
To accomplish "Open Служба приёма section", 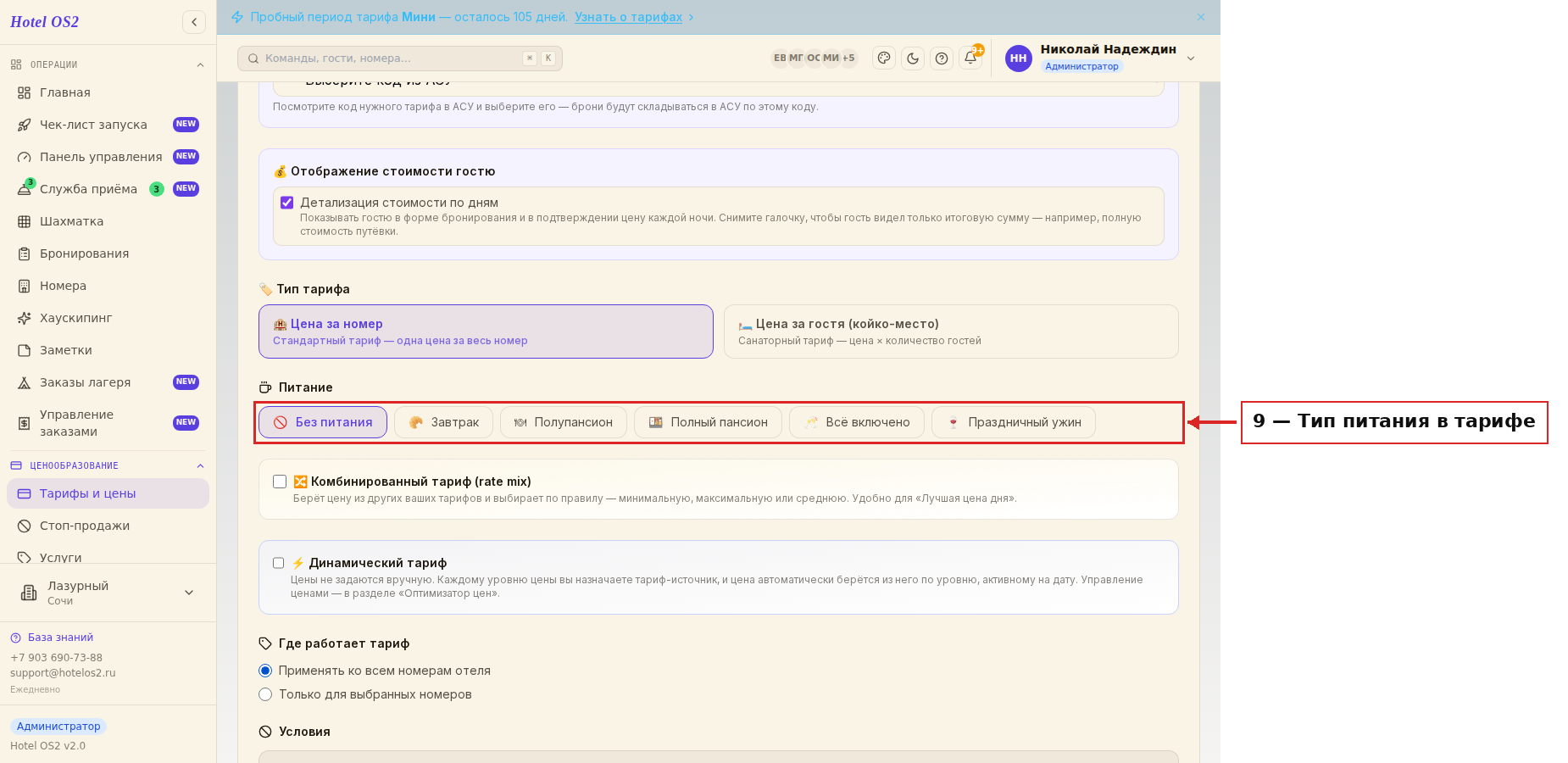I will point(108,189).
